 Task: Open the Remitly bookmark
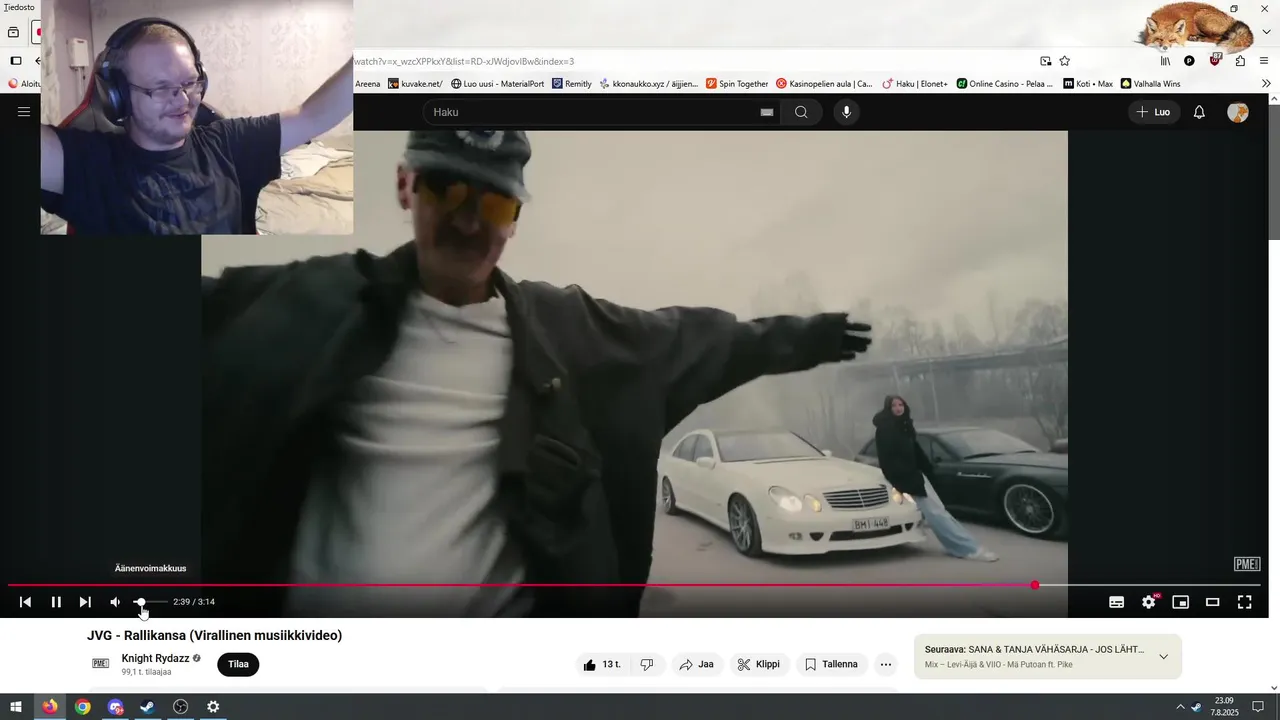(572, 84)
